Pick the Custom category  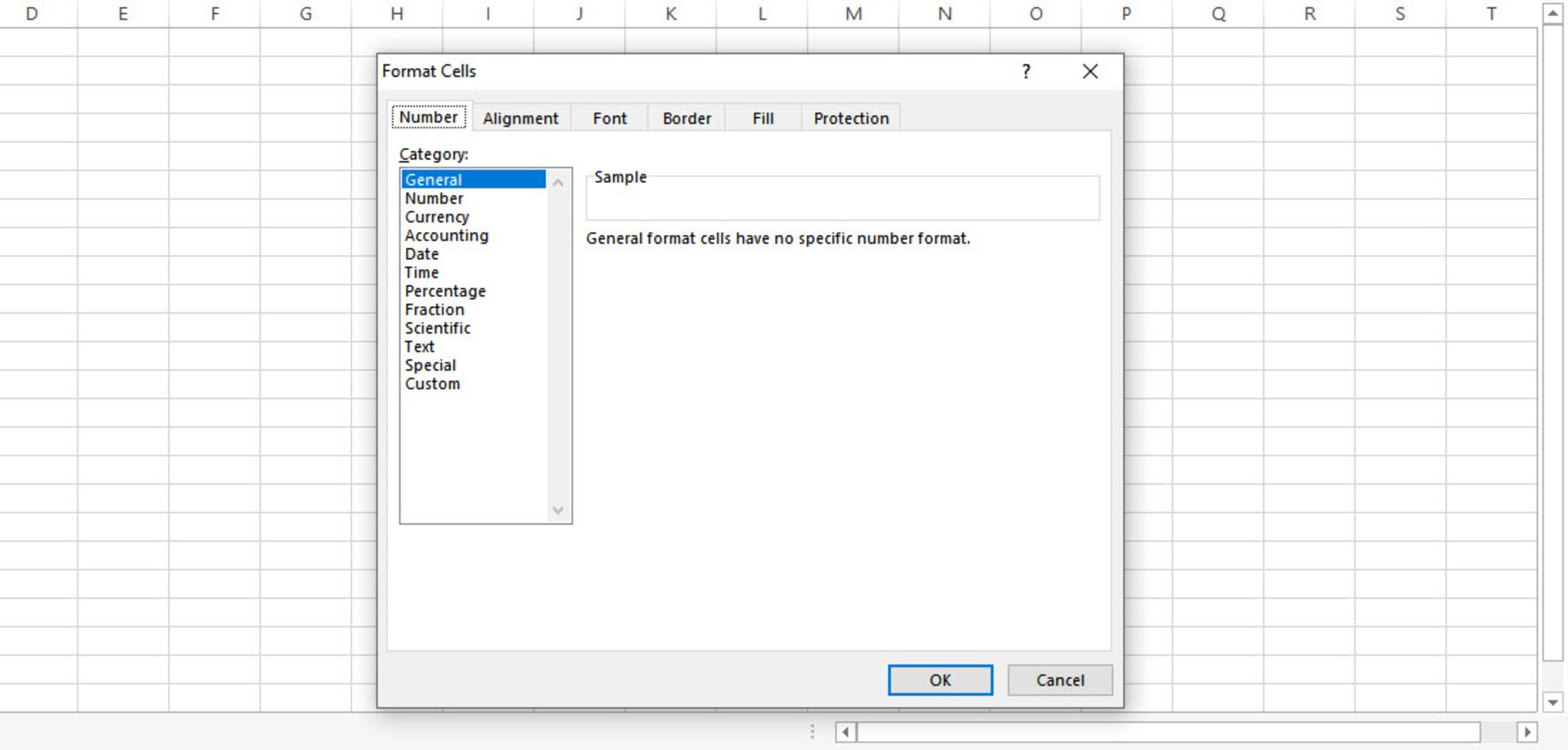[432, 384]
